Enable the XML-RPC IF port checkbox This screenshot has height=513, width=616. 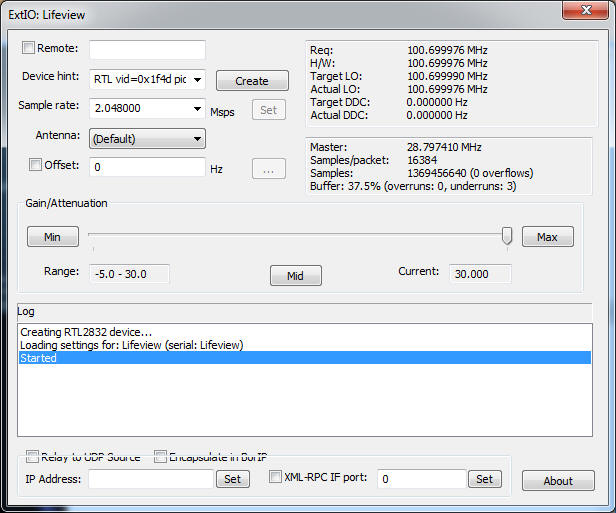[x=275, y=477]
